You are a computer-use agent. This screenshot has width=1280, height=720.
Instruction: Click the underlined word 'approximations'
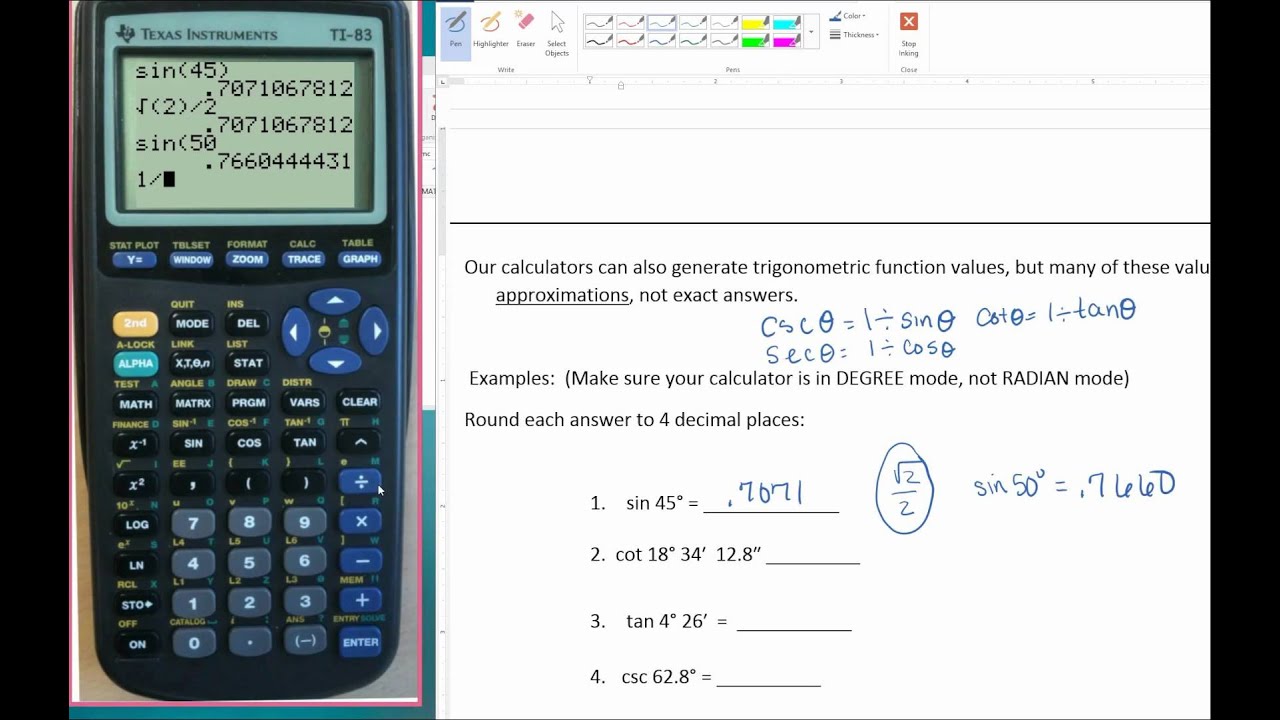coord(562,296)
